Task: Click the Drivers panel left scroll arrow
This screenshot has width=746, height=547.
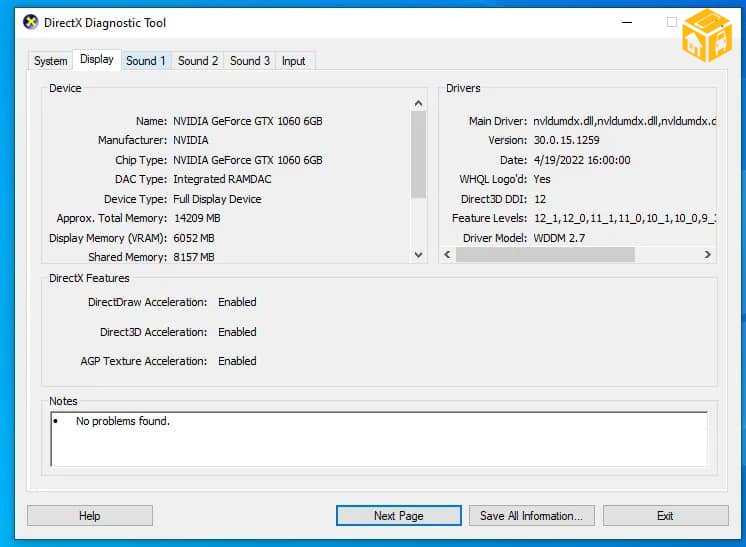Action: (447, 255)
